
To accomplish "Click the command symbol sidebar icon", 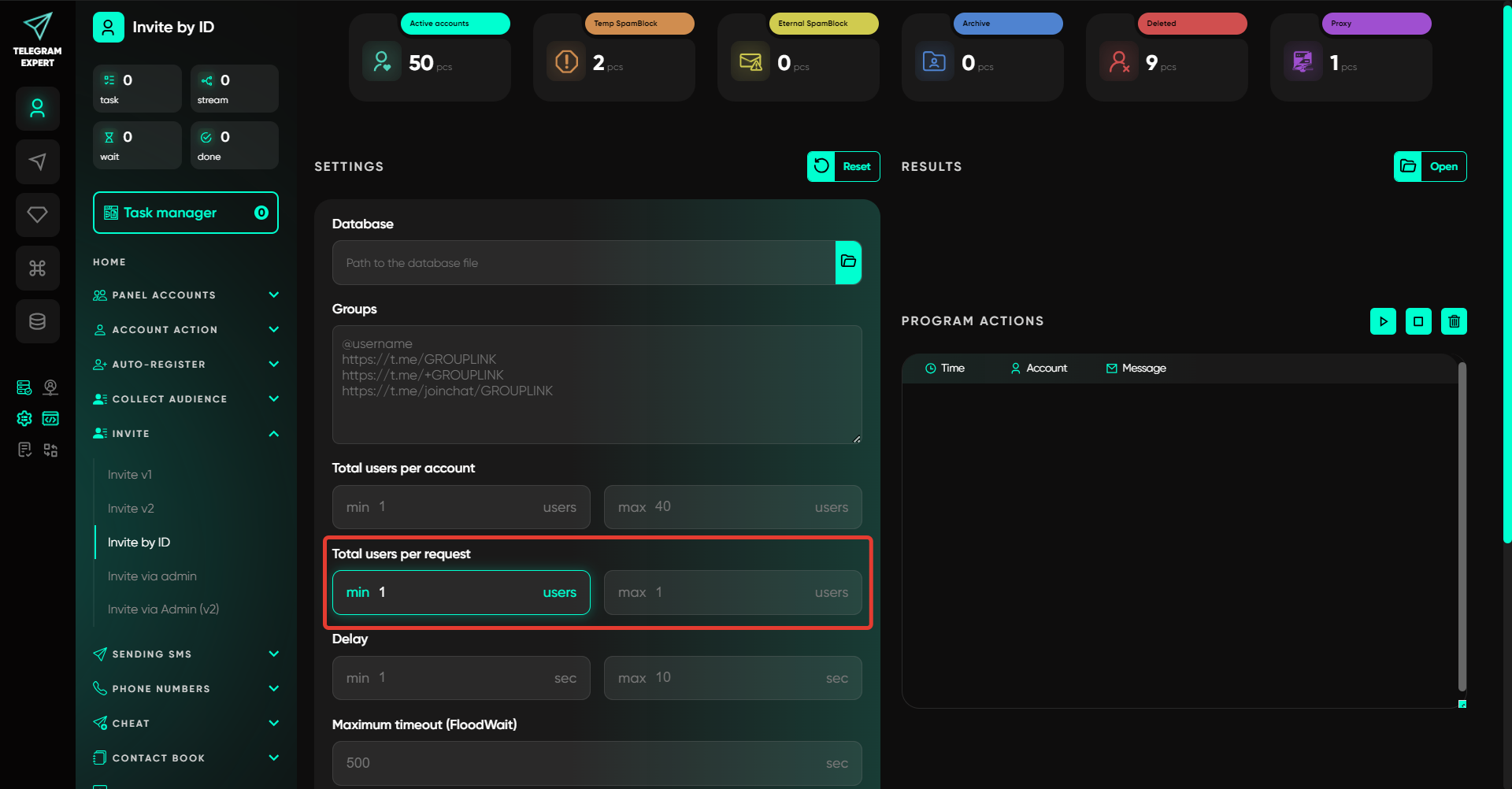I will tap(37, 269).
